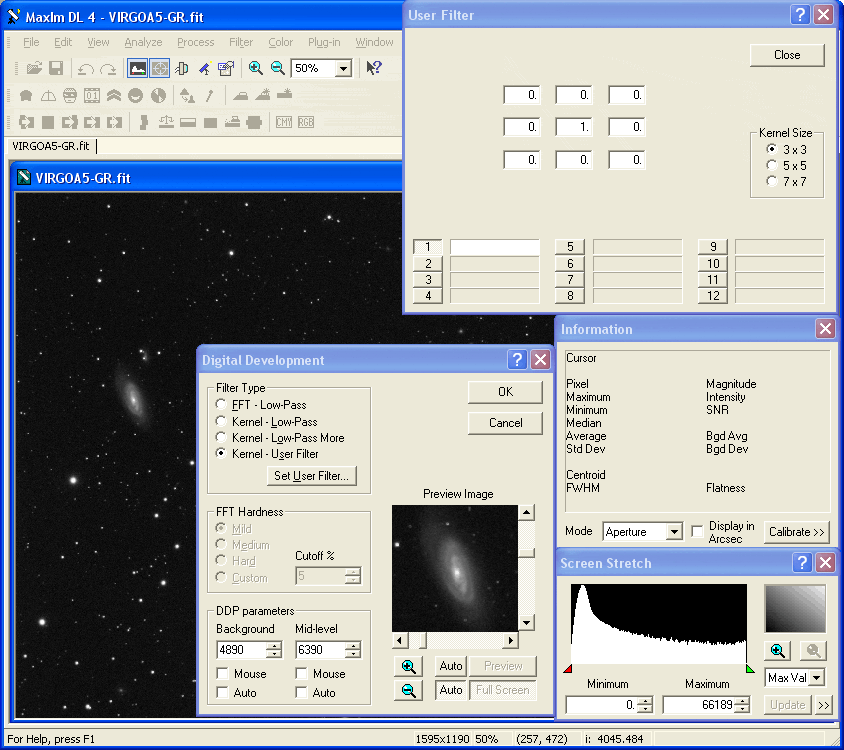The image size is (844, 750).
Task: Open the 50% zoom level dropdown
Action: pyautogui.click(x=343, y=68)
